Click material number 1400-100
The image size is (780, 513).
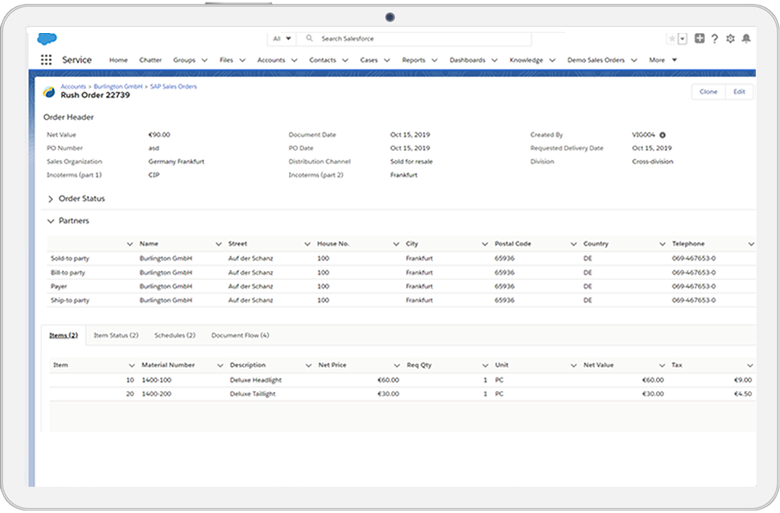click(156, 380)
